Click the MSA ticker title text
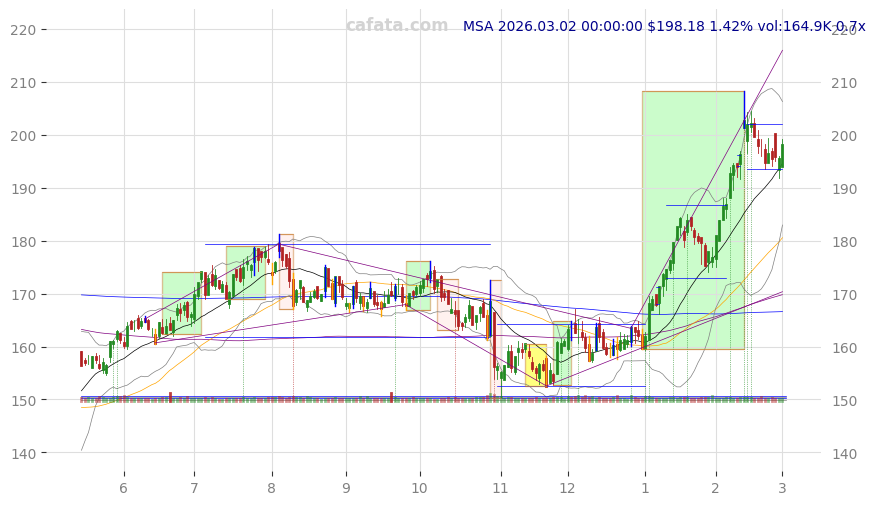Viewport: 876px width, 505px height. click(x=477, y=27)
